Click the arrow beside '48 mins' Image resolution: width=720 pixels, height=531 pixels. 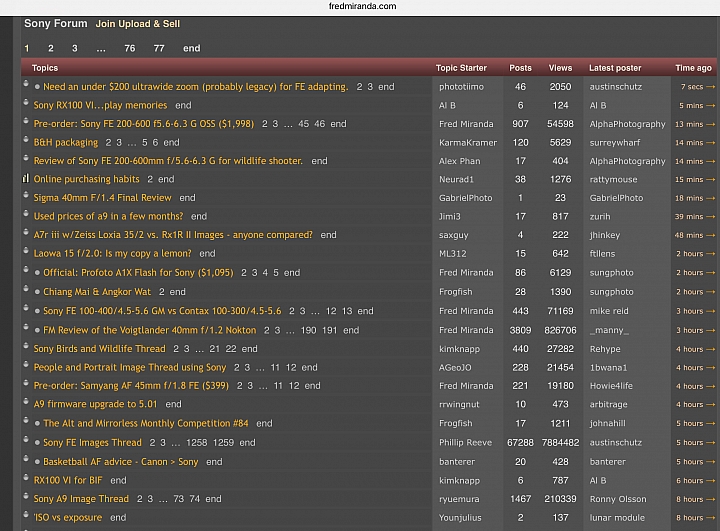click(x=711, y=235)
